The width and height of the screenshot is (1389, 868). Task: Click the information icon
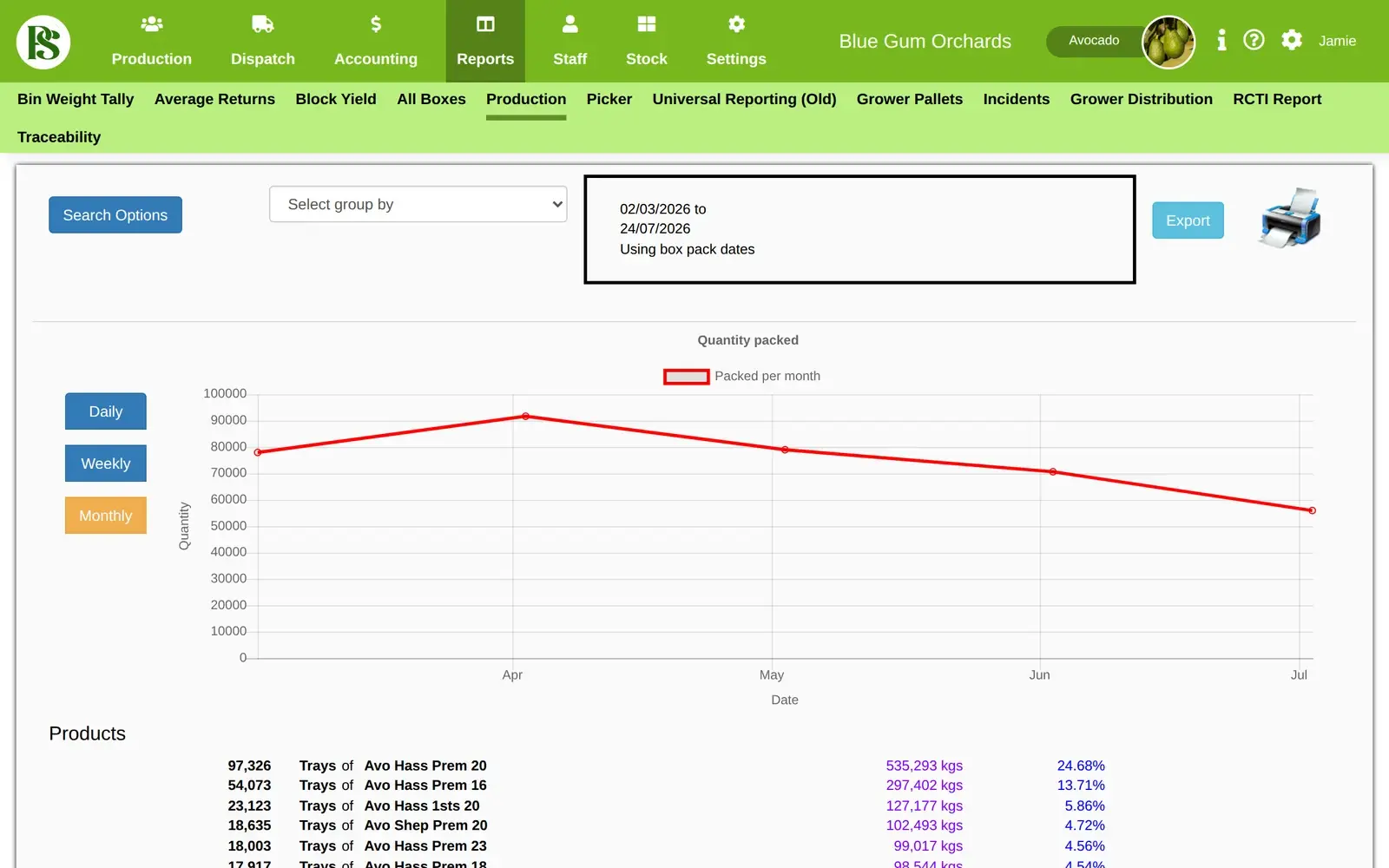click(1221, 40)
